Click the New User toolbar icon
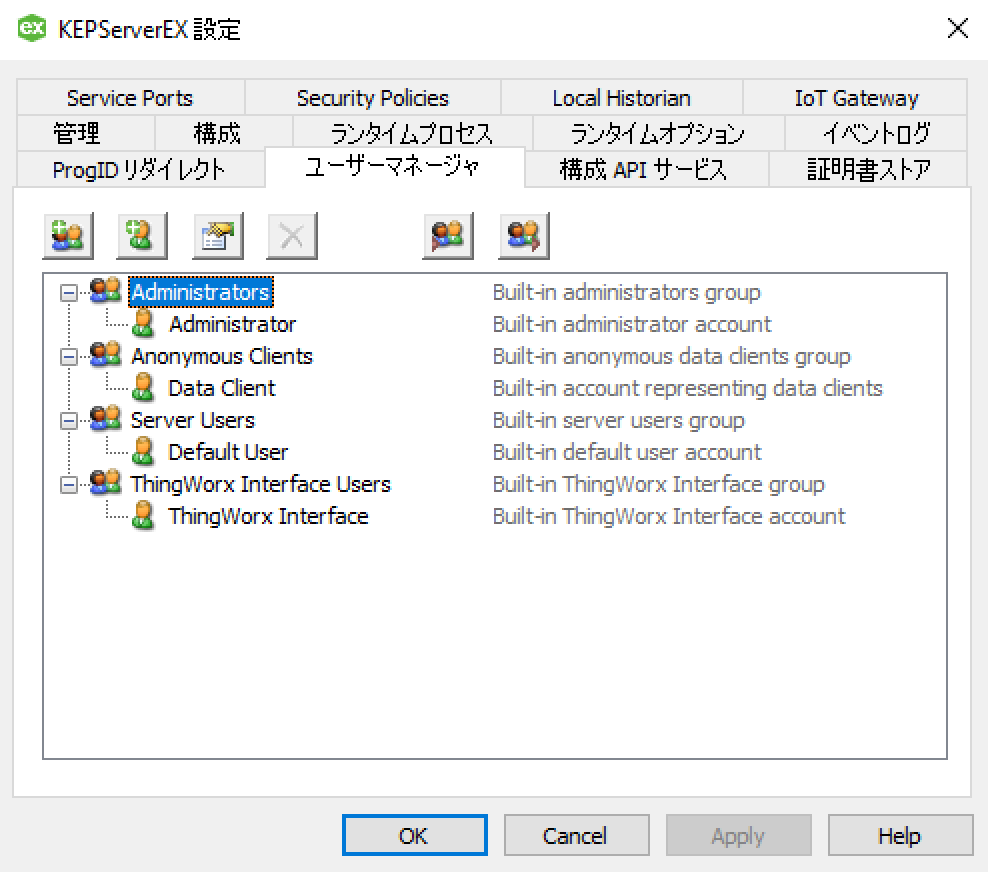 coord(142,236)
